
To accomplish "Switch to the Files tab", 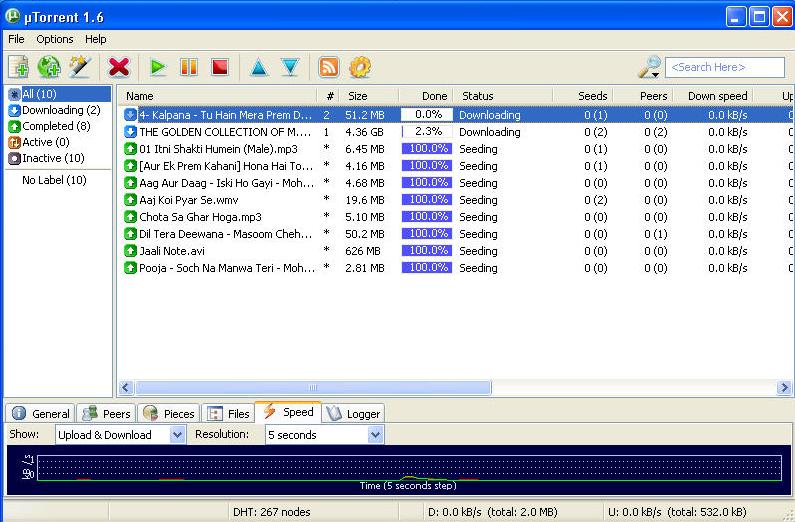I will (x=228, y=414).
